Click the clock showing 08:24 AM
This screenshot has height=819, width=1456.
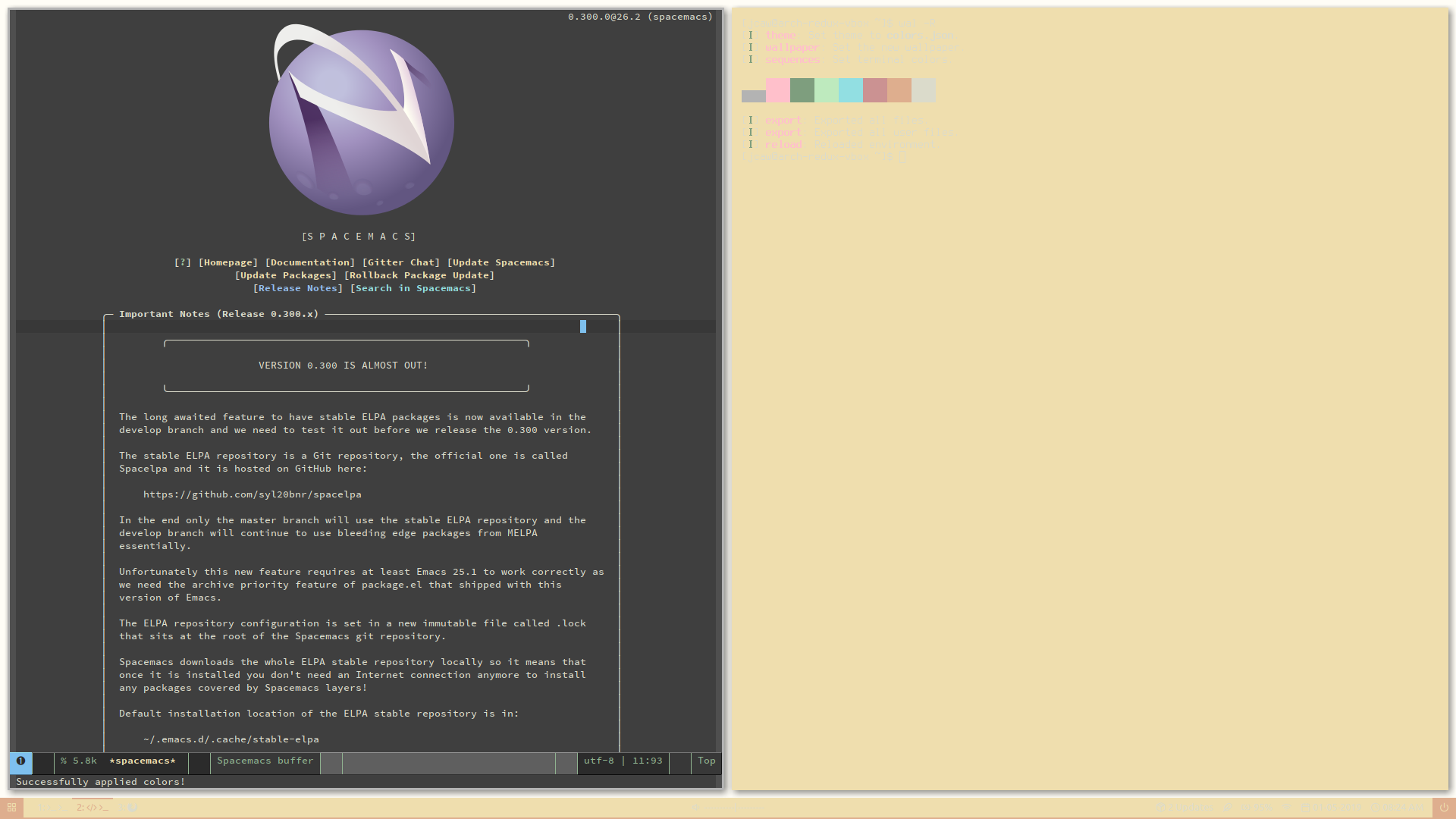pos(1398,808)
